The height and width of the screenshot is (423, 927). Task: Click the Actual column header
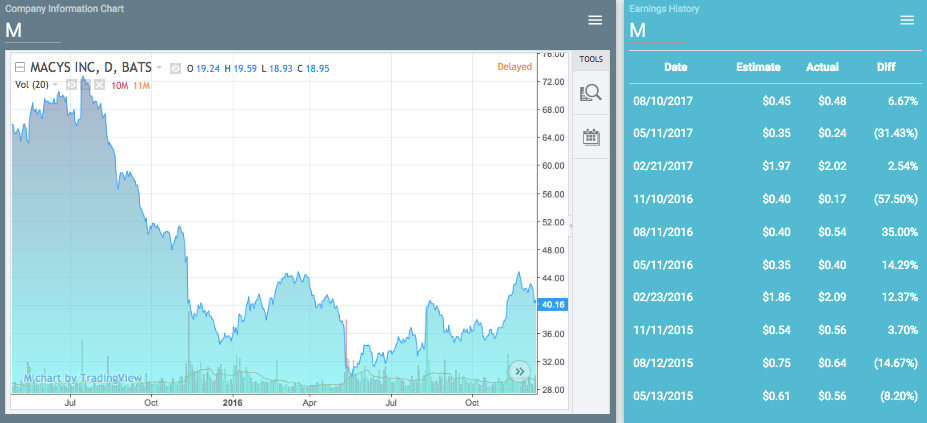(822, 67)
